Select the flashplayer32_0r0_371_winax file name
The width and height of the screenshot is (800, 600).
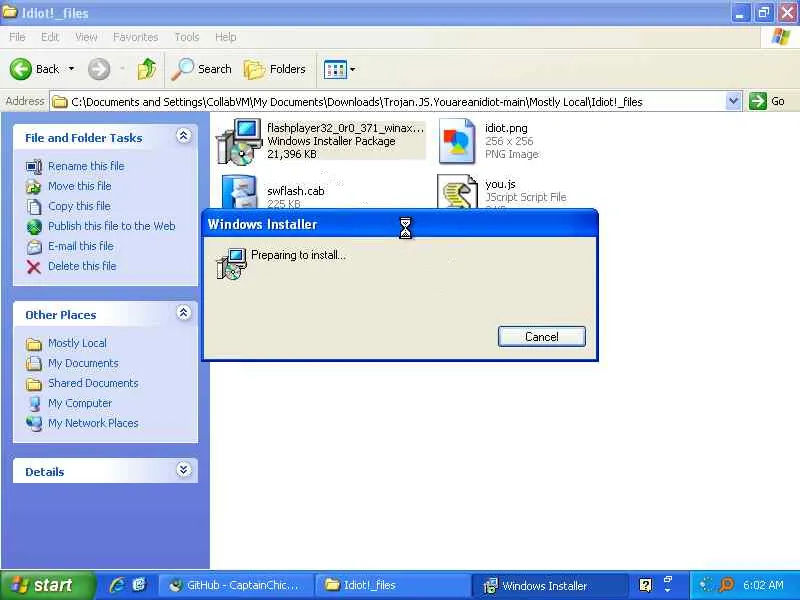[345, 128]
